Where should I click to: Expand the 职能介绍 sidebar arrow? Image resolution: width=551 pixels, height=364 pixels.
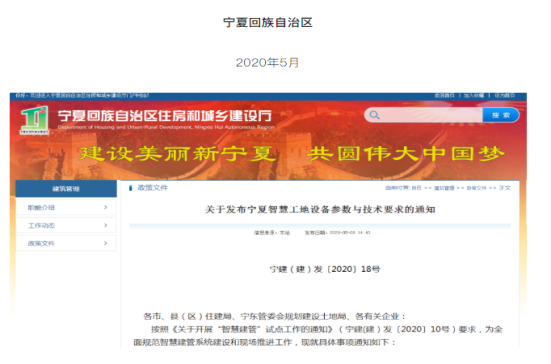point(105,207)
